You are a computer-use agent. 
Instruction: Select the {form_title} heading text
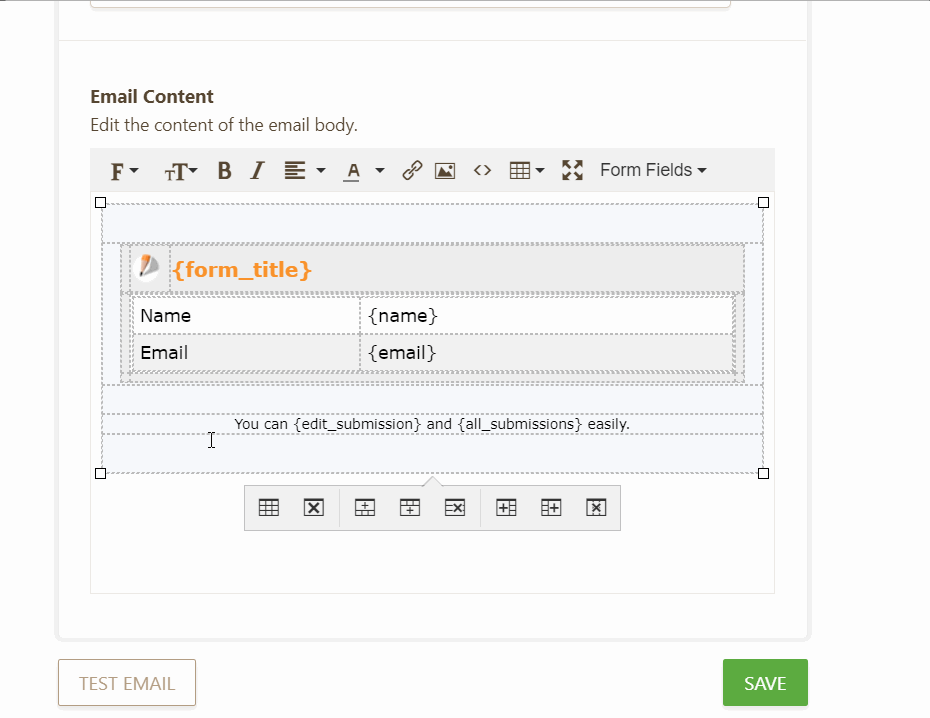click(242, 270)
